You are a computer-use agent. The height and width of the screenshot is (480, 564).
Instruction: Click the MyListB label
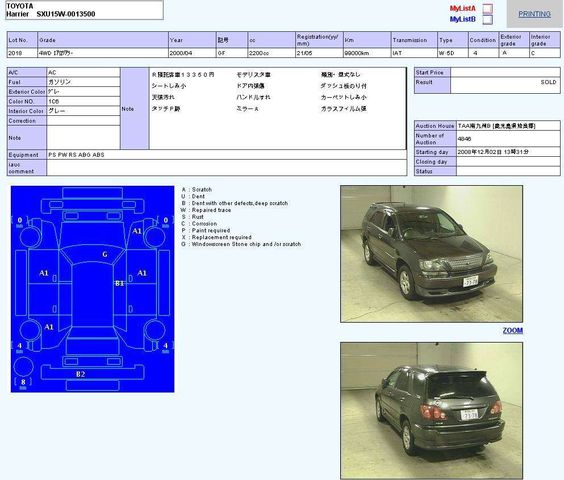463,19
